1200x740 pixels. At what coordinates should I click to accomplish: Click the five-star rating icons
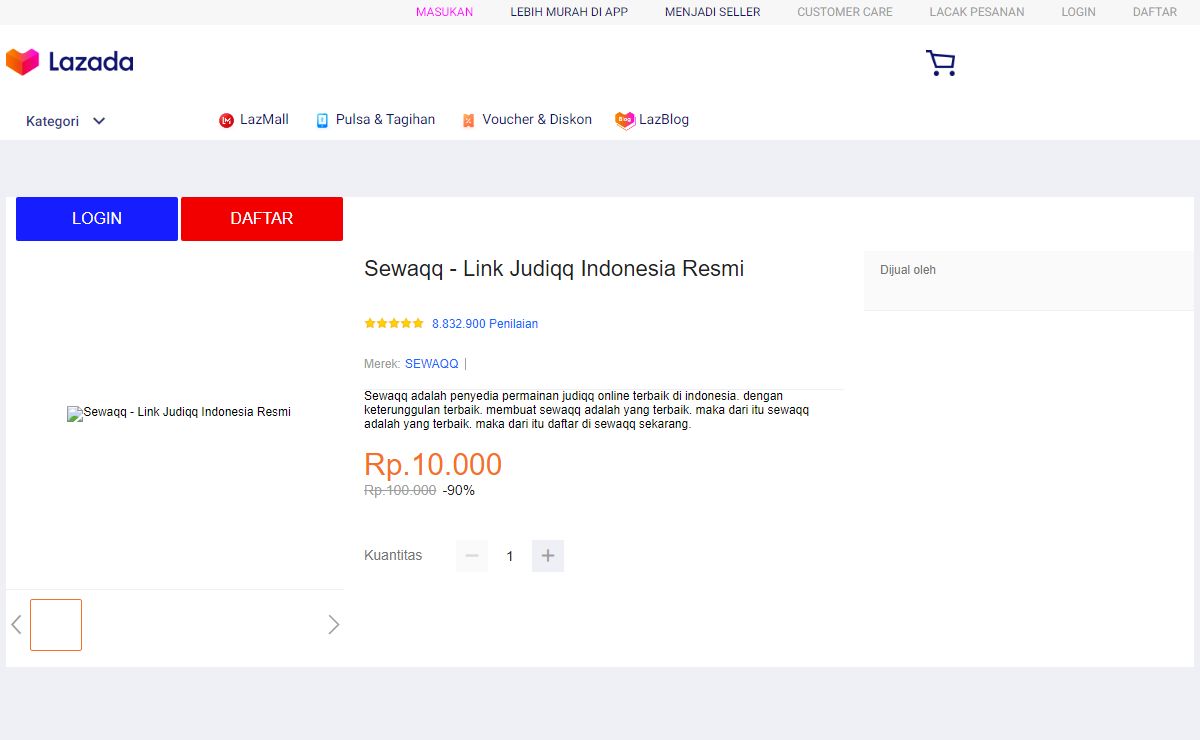coord(394,324)
